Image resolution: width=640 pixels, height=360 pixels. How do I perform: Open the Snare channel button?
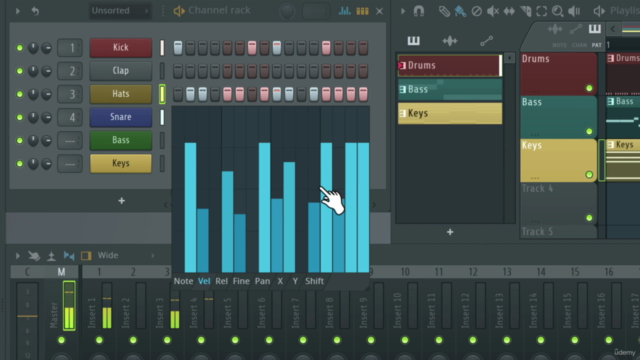click(121, 117)
